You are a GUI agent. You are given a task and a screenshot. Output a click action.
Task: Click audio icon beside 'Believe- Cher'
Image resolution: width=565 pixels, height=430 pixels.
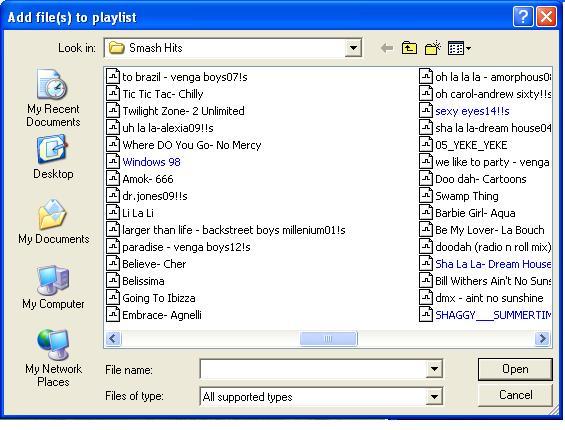(113, 264)
